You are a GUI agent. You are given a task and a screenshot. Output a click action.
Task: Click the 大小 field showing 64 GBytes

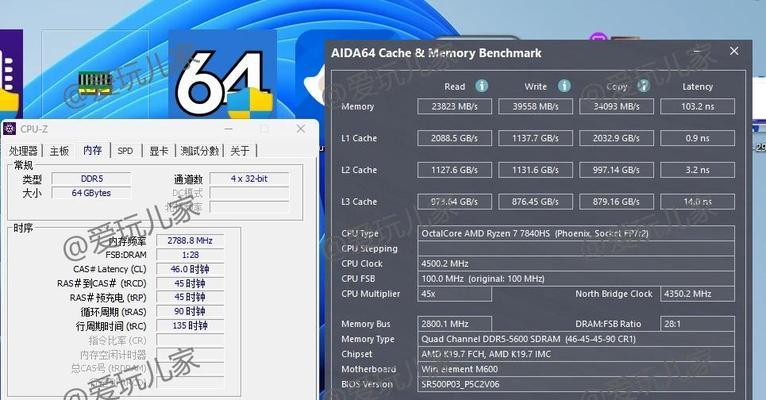91,193
